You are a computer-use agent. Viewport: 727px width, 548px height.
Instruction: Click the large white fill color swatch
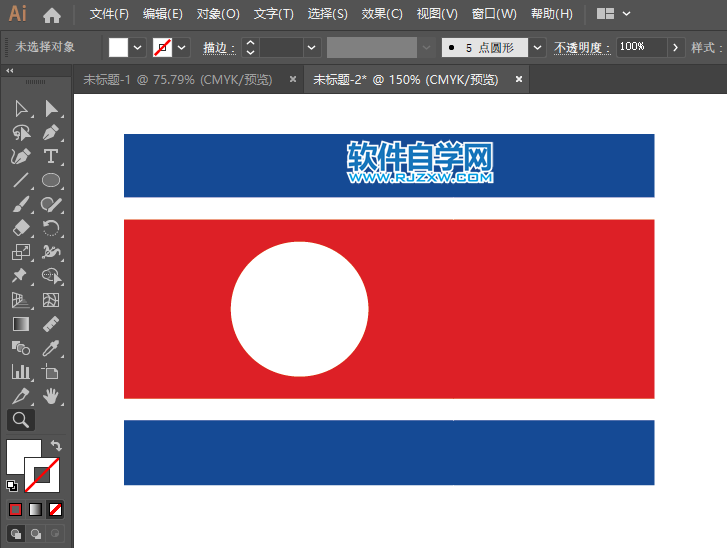(22, 455)
